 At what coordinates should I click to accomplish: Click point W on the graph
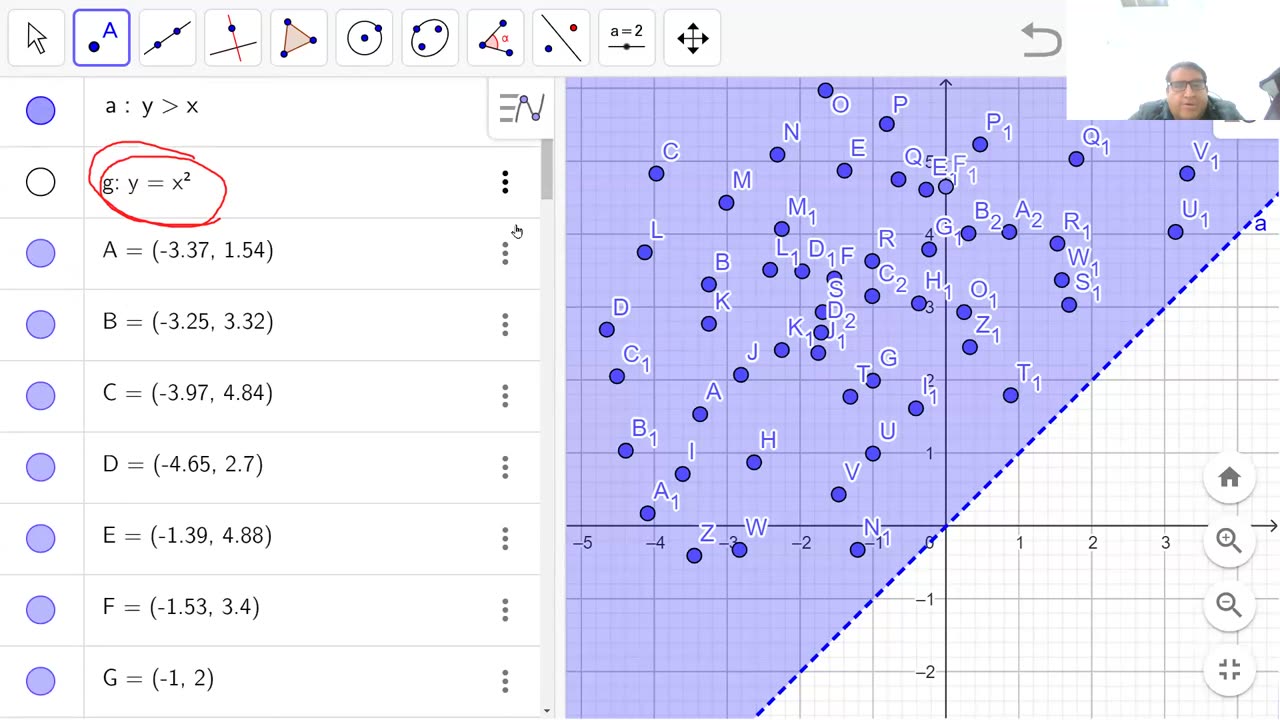(739, 549)
